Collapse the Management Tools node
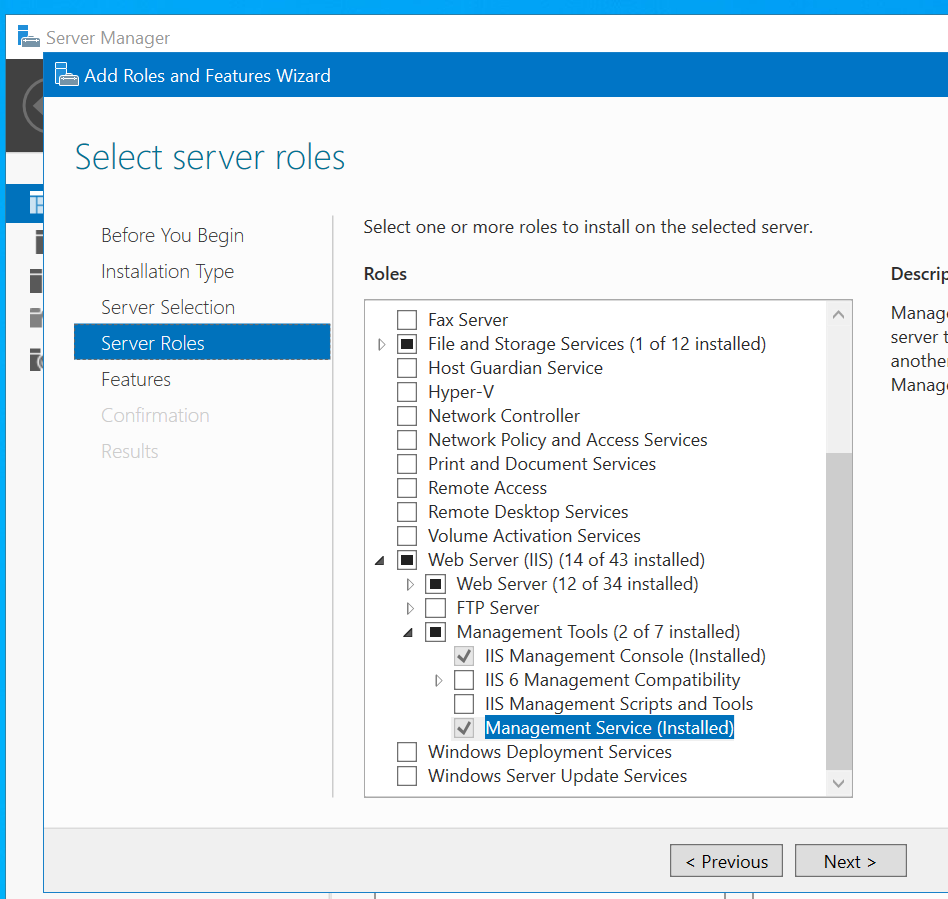The width and height of the screenshot is (948, 899). coord(409,633)
